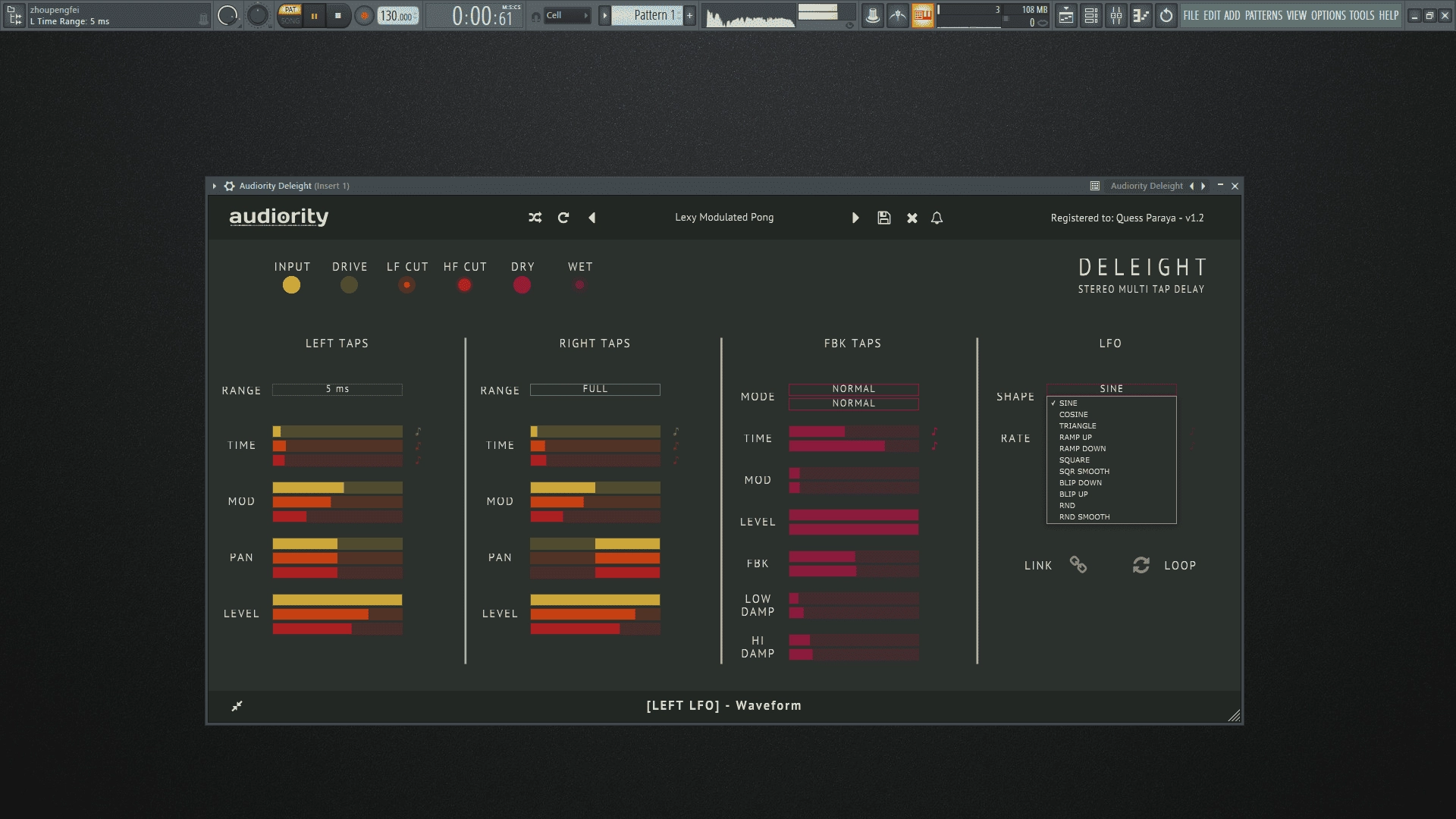Viewport: 1456px width, 819px height.
Task: Open the Right Taps range dropdown showing FULL
Action: click(595, 389)
